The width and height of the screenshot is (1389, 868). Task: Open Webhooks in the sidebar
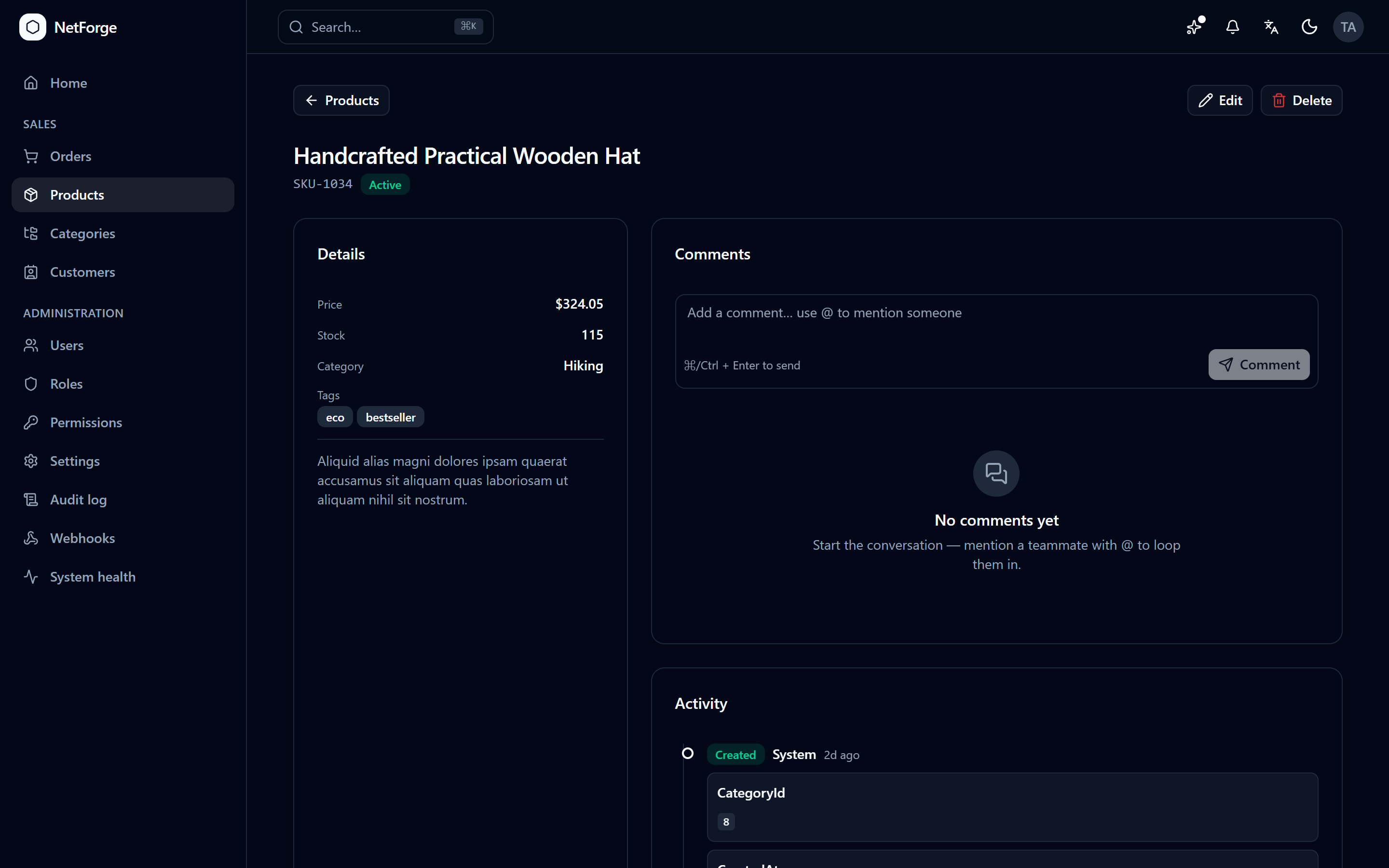pos(123,539)
